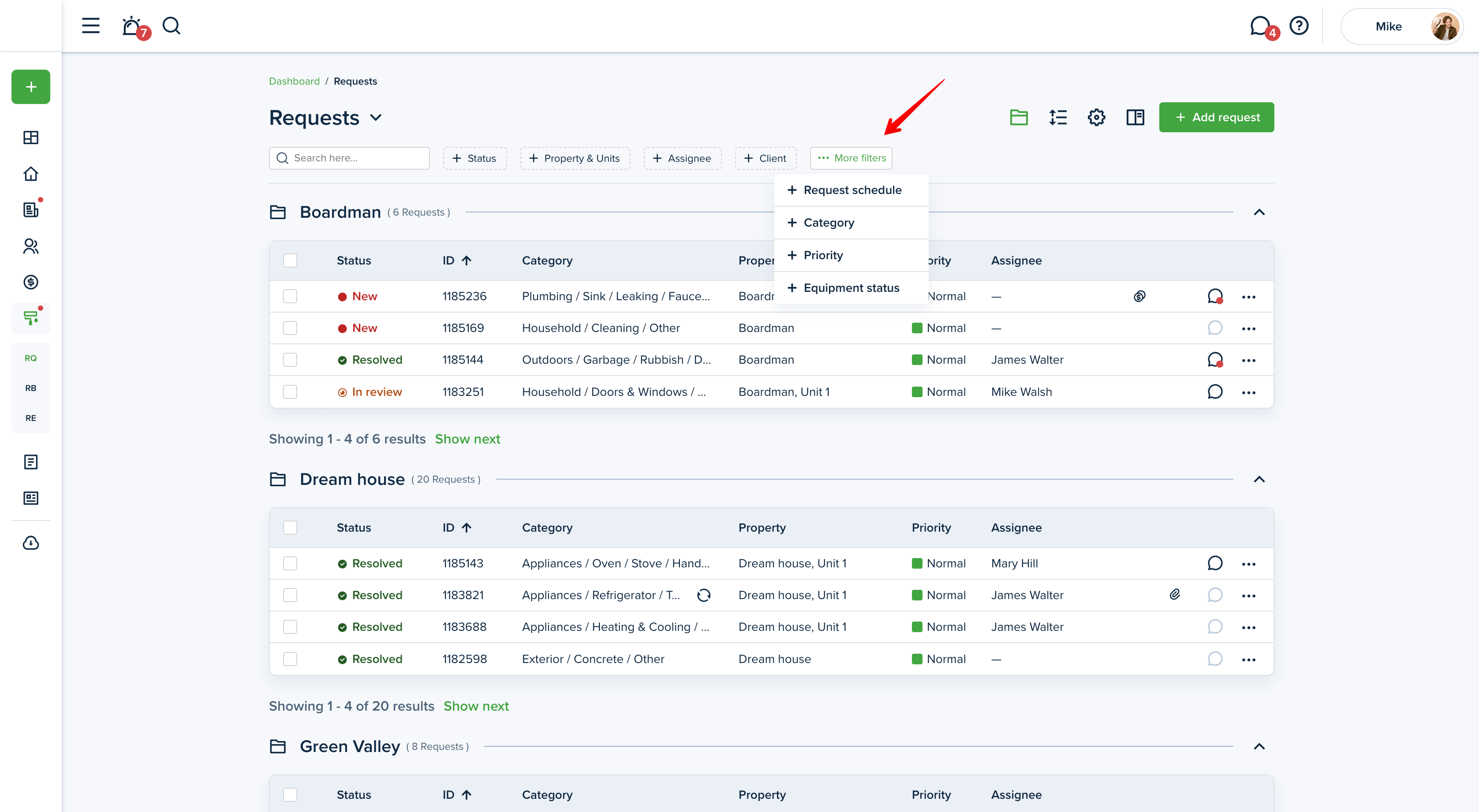Check the box for request 1183821

pos(290,595)
